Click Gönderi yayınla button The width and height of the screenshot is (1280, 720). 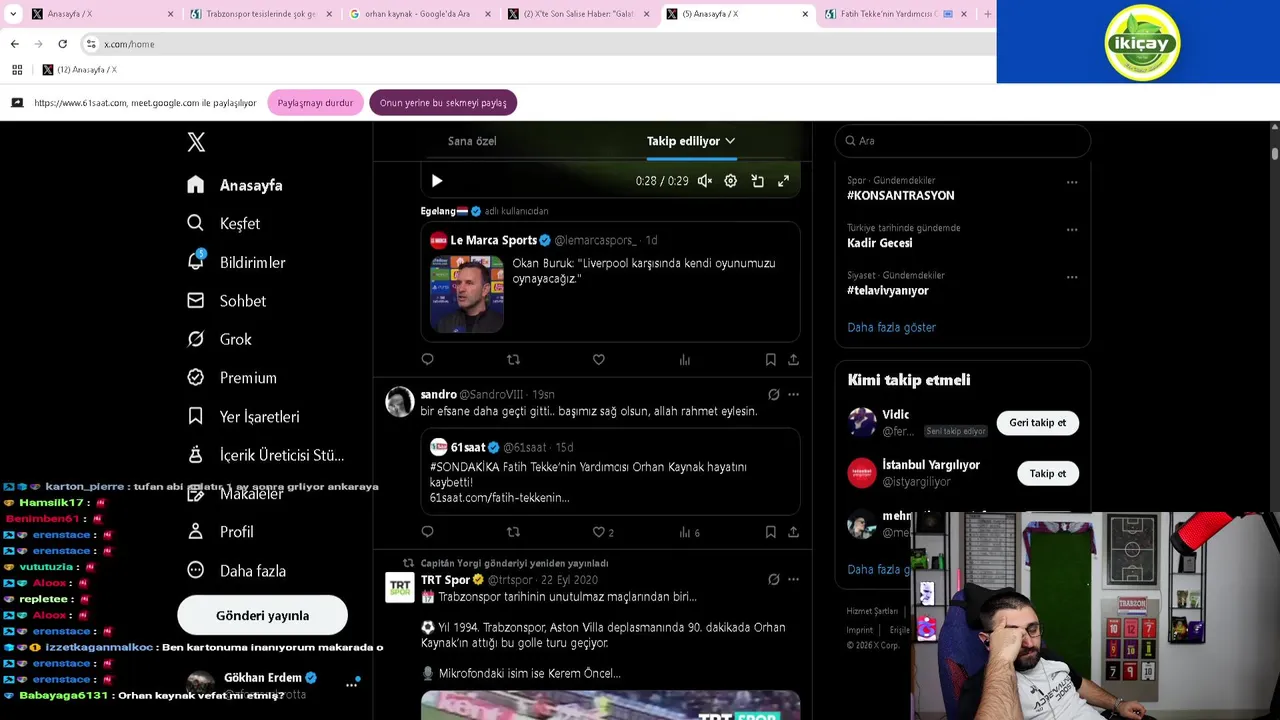pyautogui.click(x=262, y=615)
